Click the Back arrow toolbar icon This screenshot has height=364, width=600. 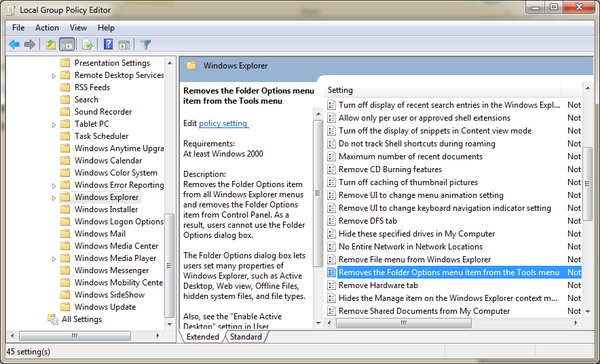(x=14, y=45)
